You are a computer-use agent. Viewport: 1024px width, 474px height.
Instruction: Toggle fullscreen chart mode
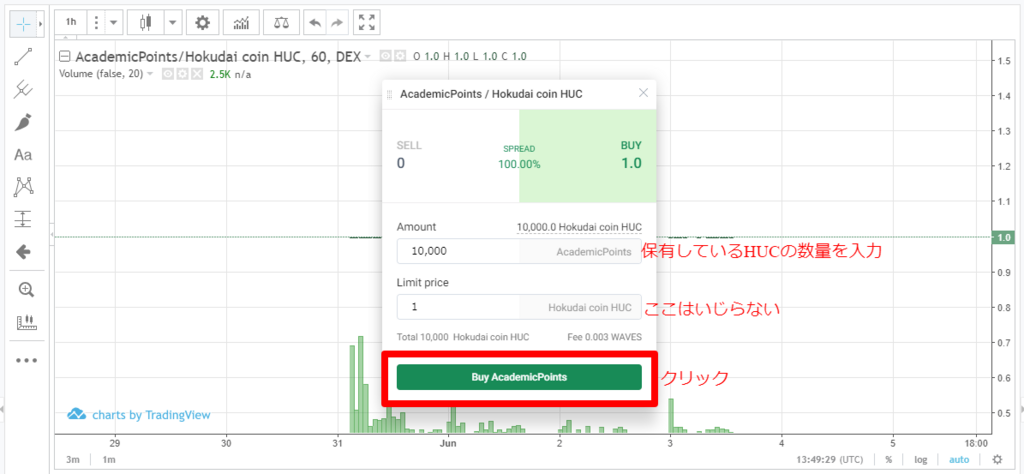tap(367, 22)
